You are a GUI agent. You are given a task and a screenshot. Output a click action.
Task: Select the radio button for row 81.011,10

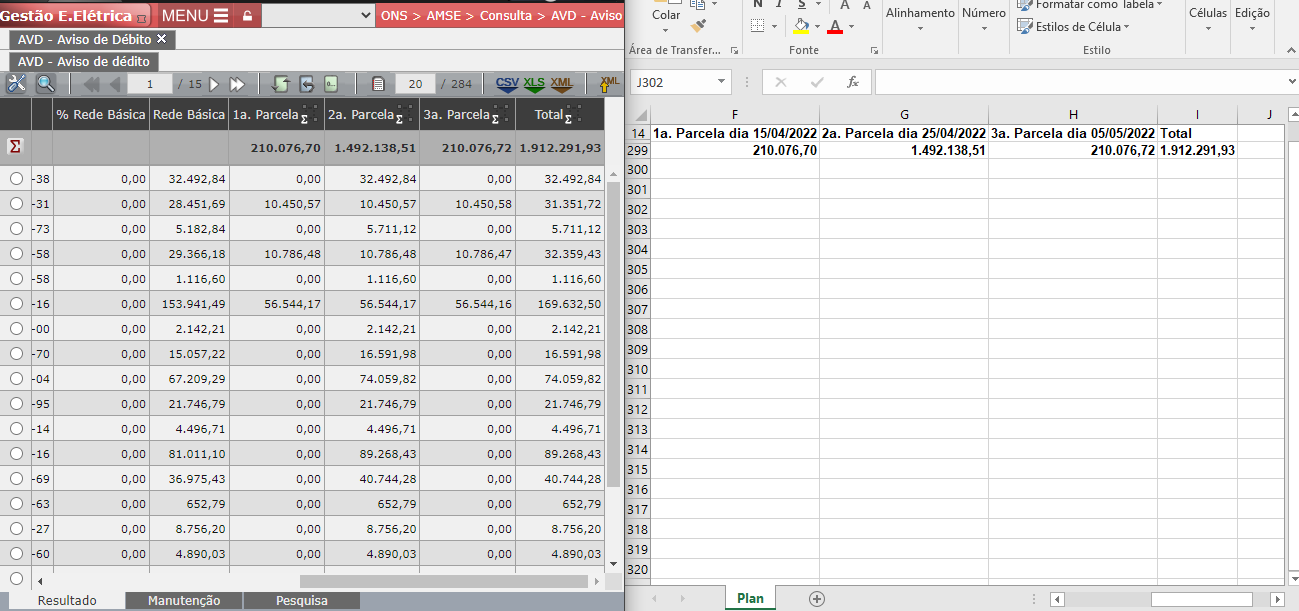16,453
